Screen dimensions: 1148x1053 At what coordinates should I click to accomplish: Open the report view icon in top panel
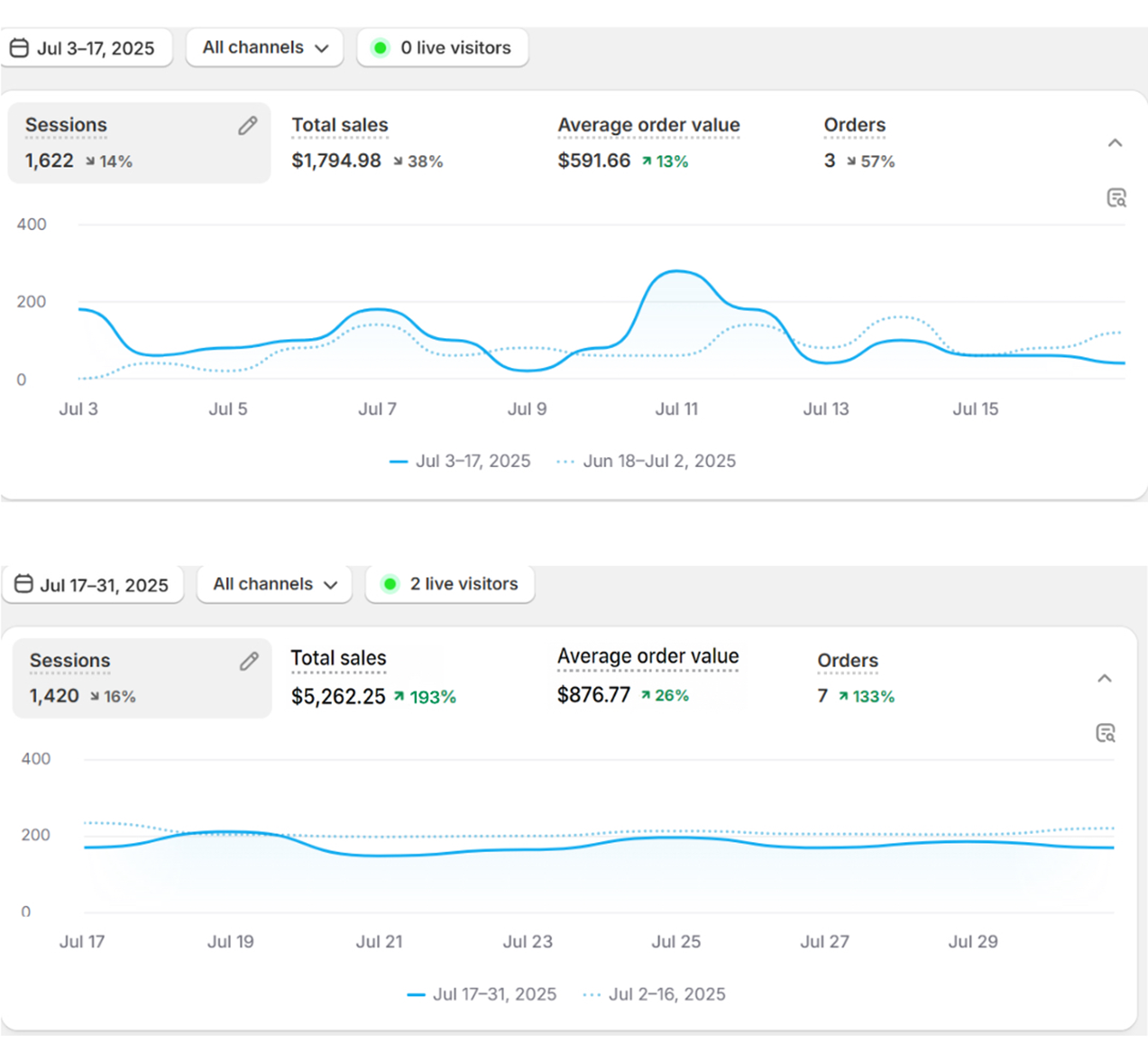tap(1116, 198)
